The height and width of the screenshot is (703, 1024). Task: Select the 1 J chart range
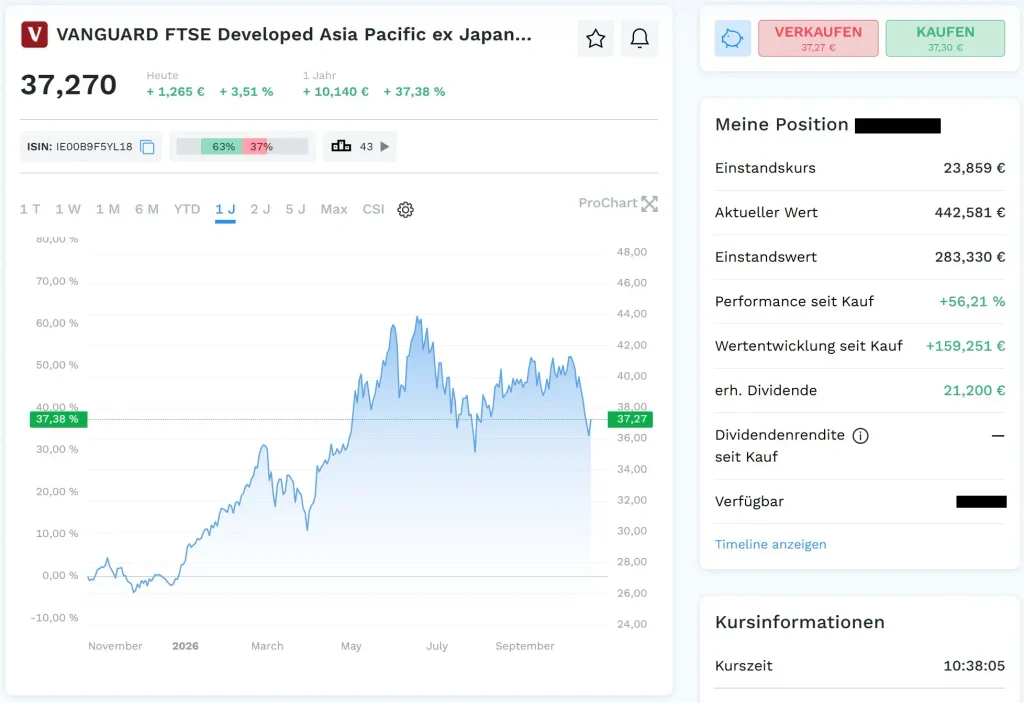pos(225,209)
